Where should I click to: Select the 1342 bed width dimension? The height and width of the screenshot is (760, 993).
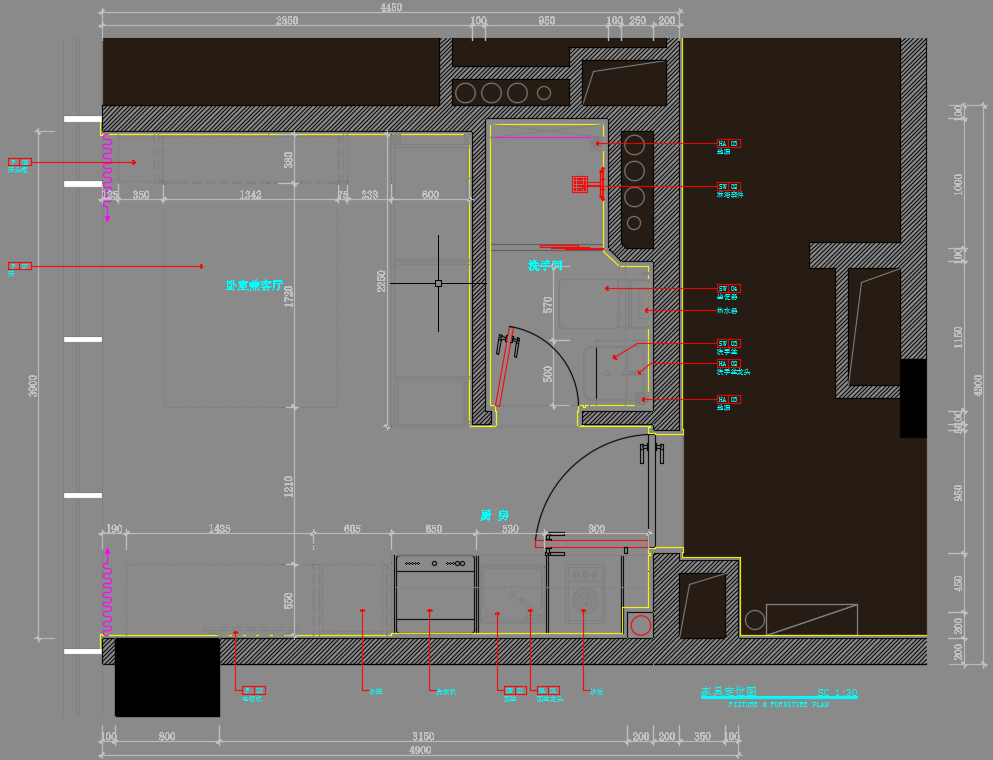(x=250, y=195)
